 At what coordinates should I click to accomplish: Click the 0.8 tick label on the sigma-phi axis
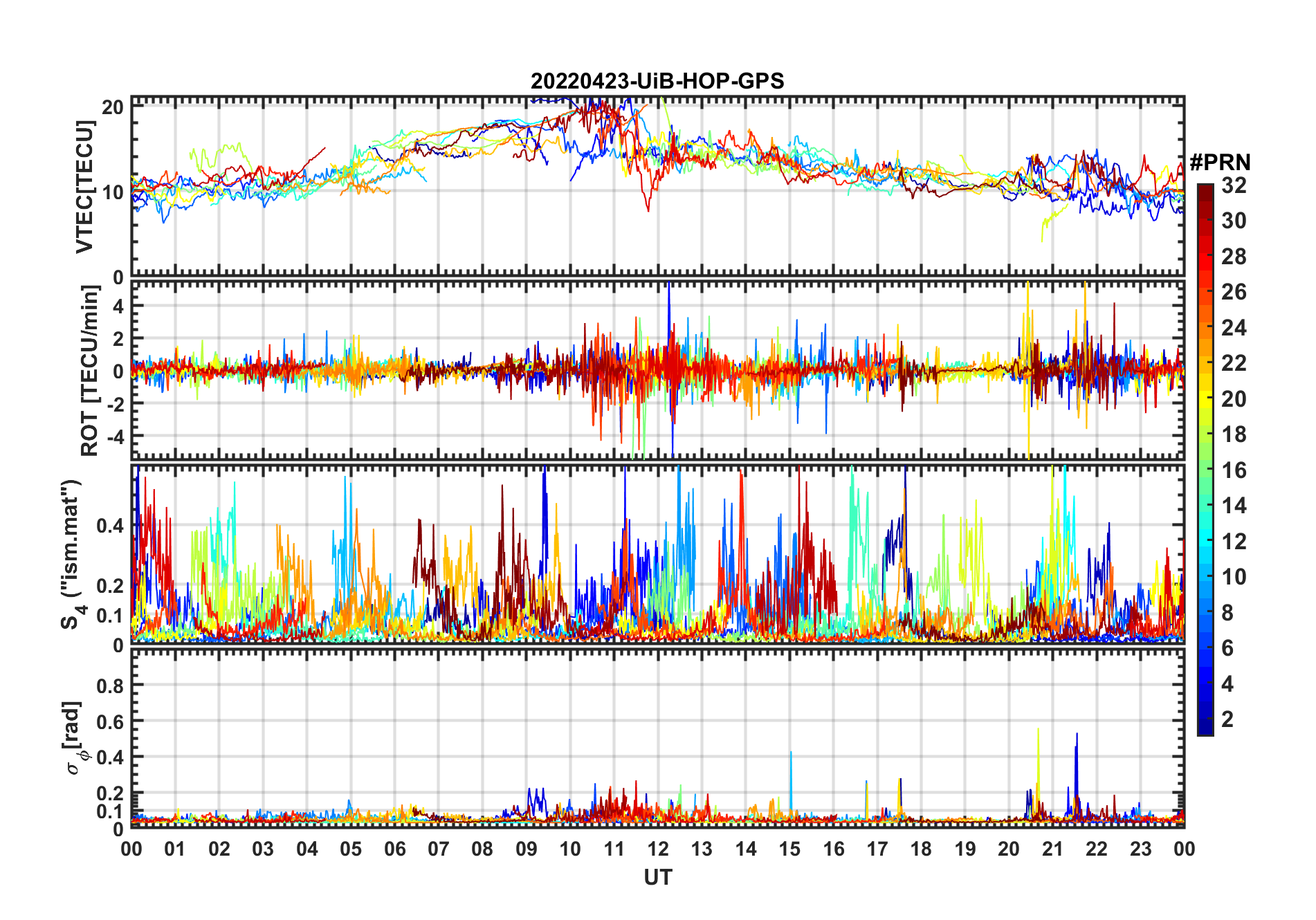[x=110, y=686]
